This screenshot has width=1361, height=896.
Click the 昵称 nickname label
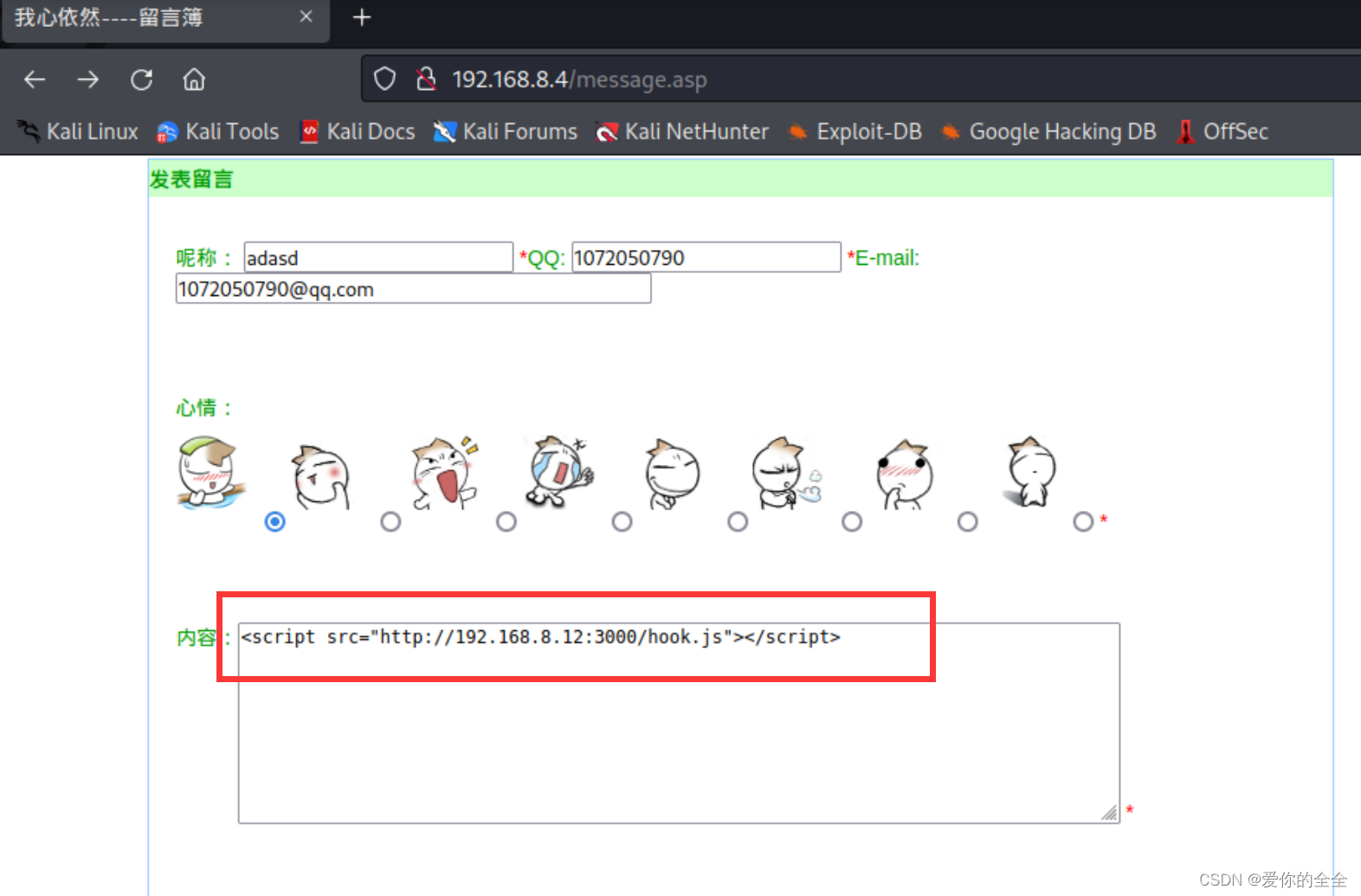coord(204,257)
